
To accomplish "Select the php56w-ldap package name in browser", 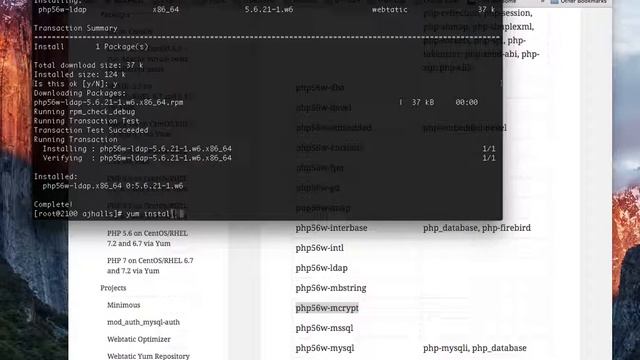I will [322, 268].
